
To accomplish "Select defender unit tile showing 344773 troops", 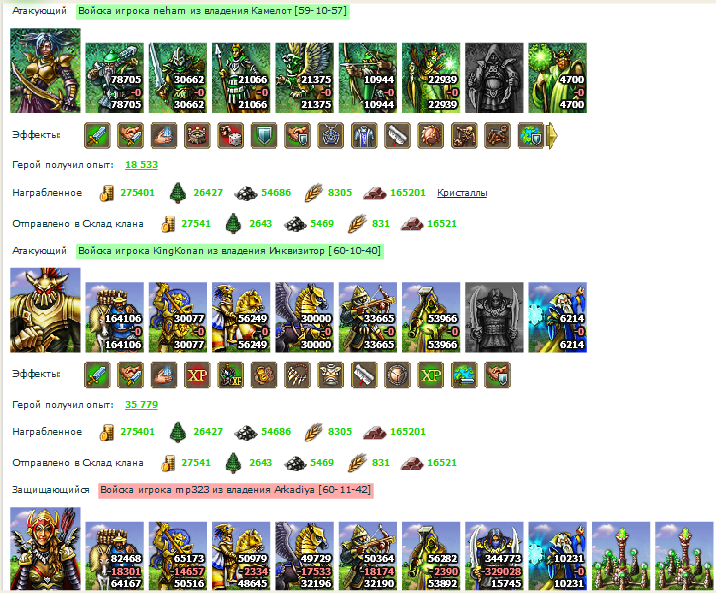I will [494, 556].
